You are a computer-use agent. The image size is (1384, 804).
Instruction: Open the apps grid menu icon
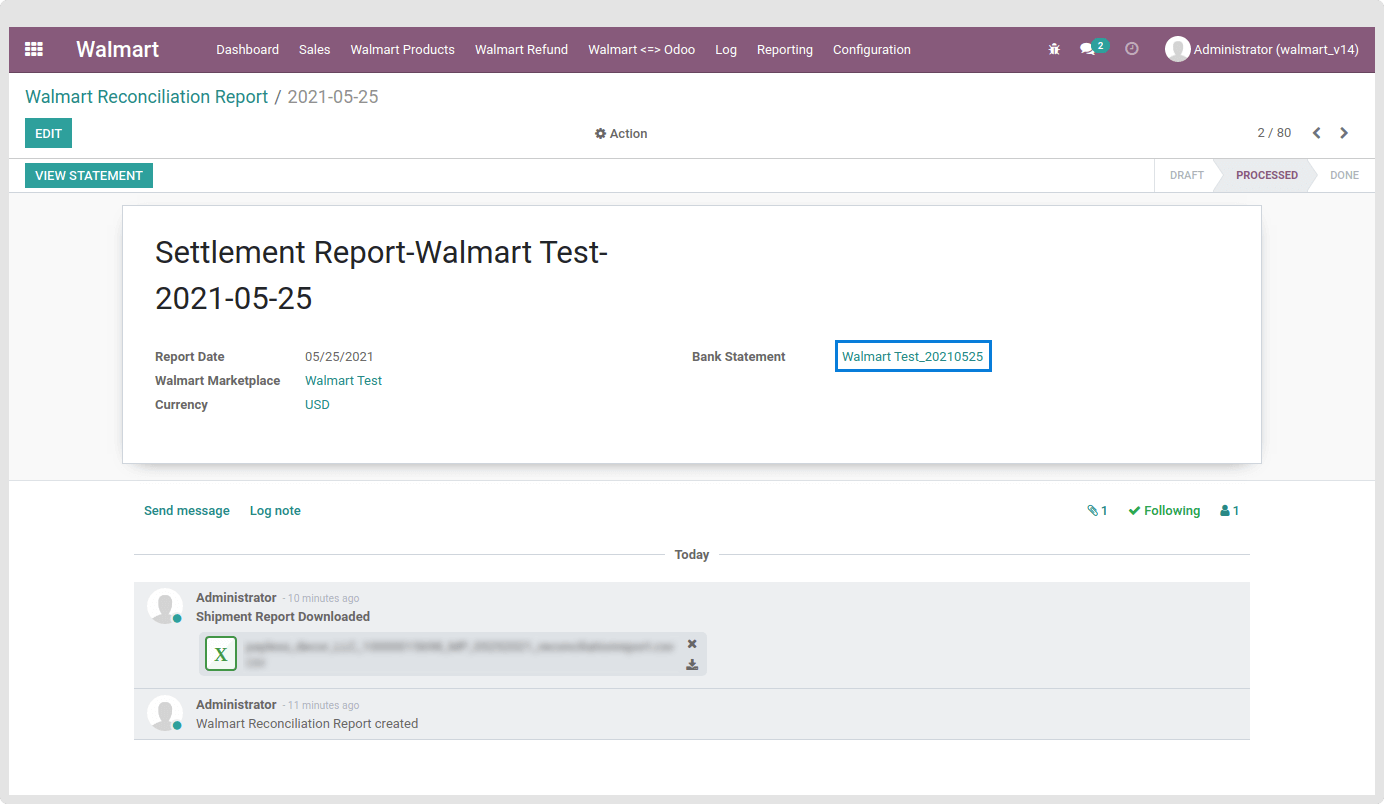(34, 49)
